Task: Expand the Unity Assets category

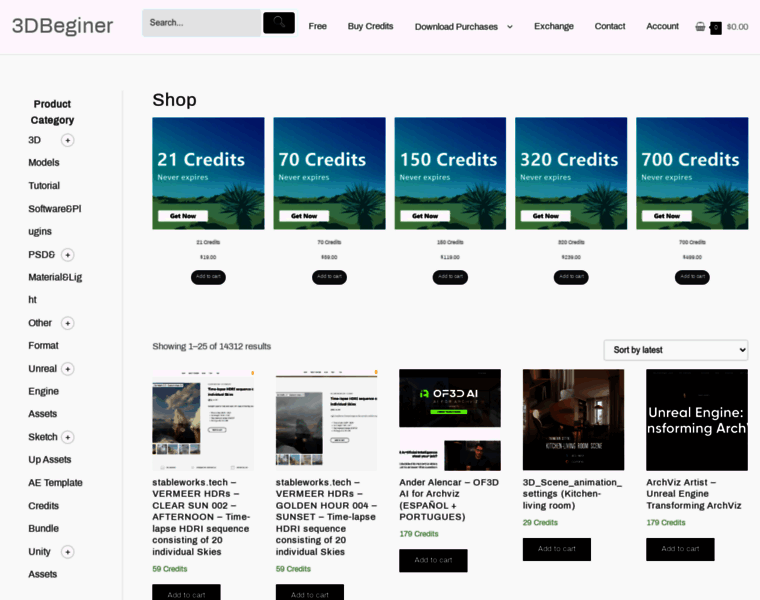Action: [67, 552]
